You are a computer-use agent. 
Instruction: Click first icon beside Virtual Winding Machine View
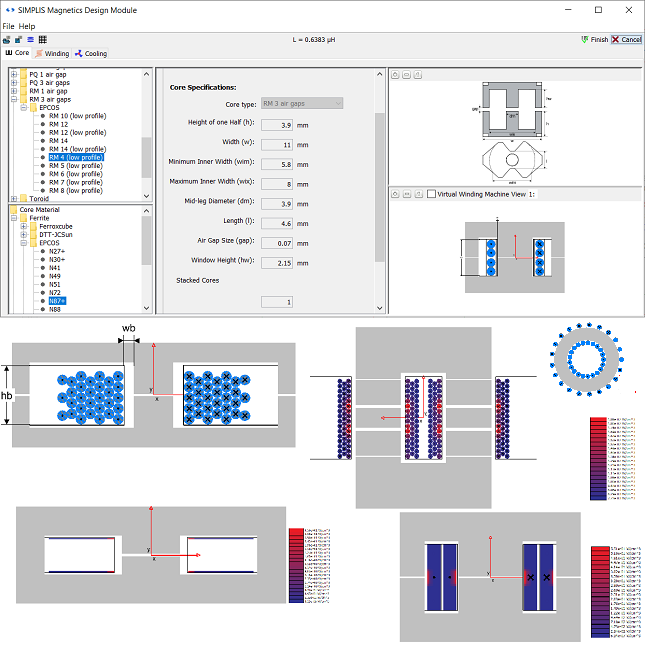tap(394, 194)
